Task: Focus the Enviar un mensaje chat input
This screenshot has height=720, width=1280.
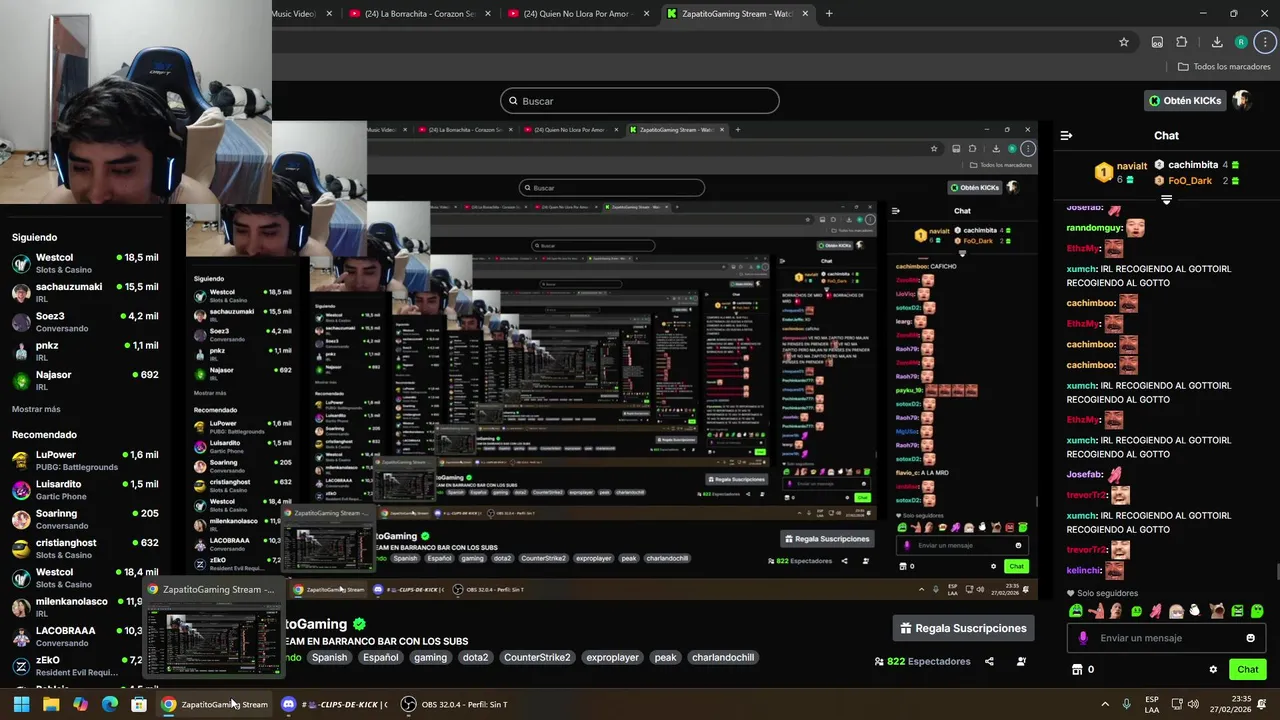Action: tap(1166, 638)
